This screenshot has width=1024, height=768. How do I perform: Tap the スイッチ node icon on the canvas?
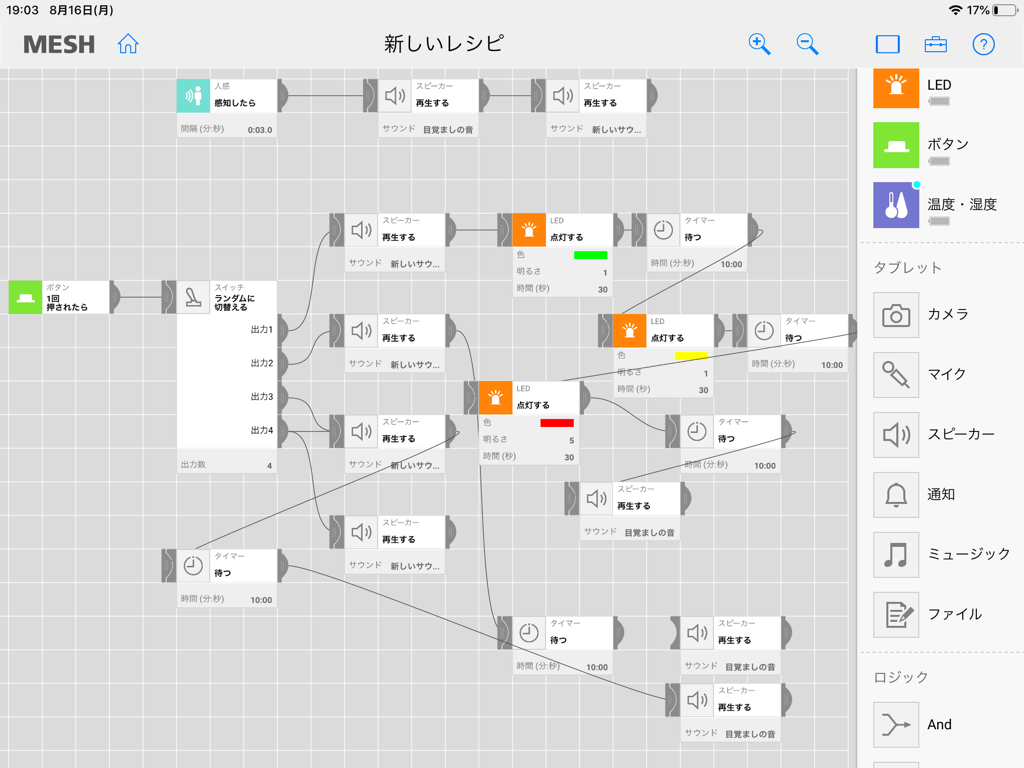click(193, 297)
